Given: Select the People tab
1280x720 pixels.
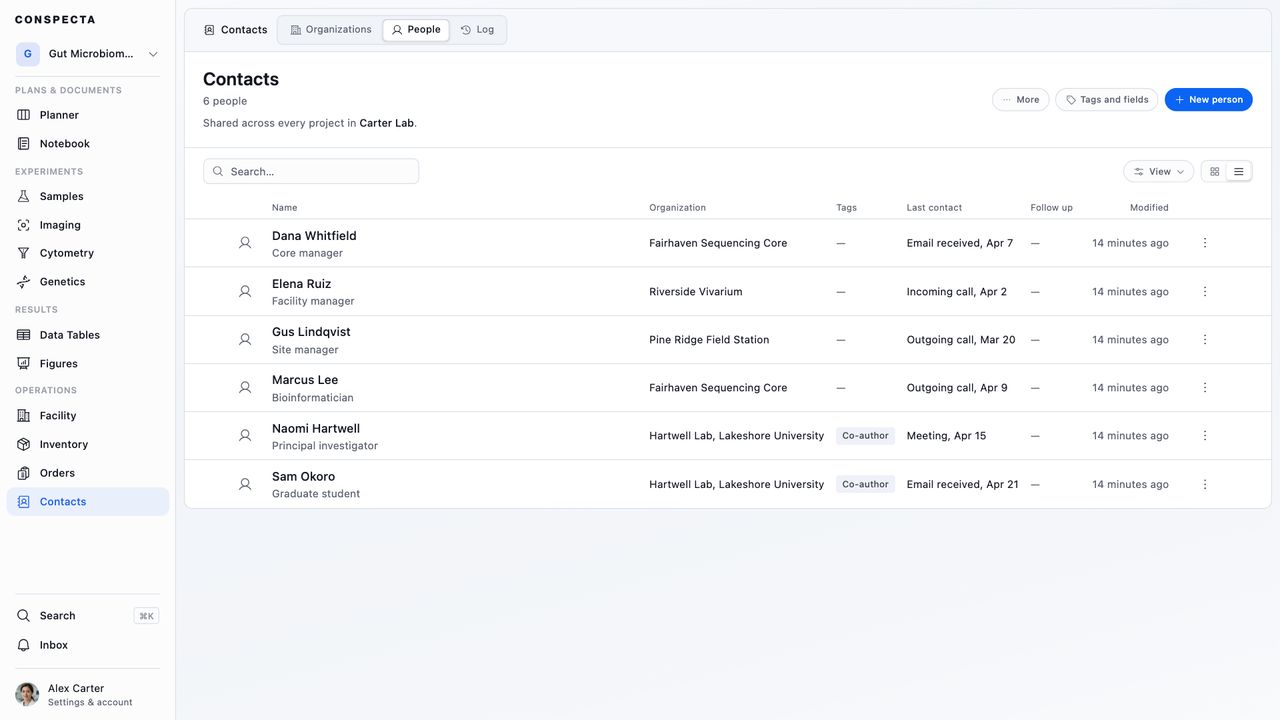Looking at the screenshot, I should [416, 30].
